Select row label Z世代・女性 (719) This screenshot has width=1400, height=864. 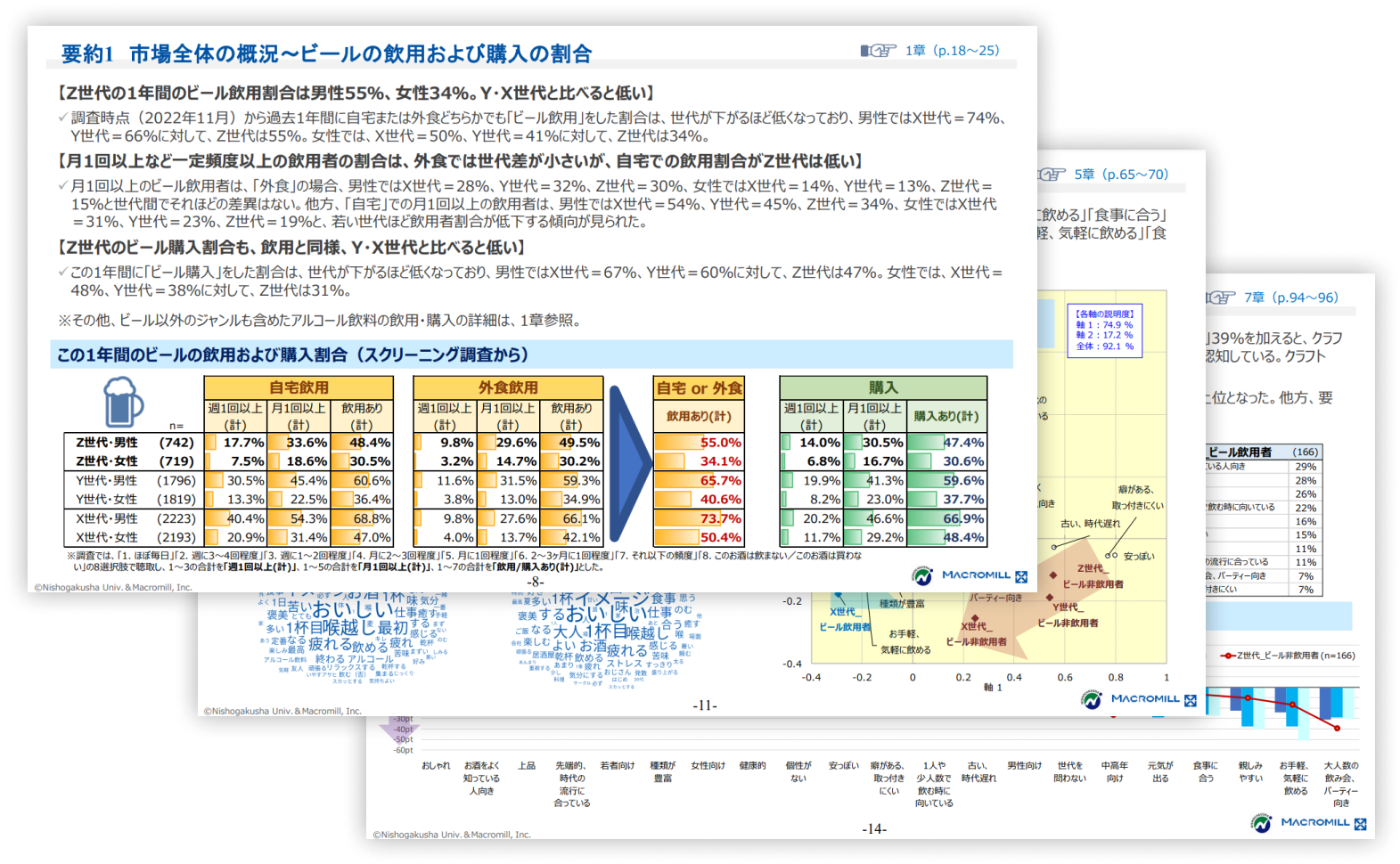point(135,461)
